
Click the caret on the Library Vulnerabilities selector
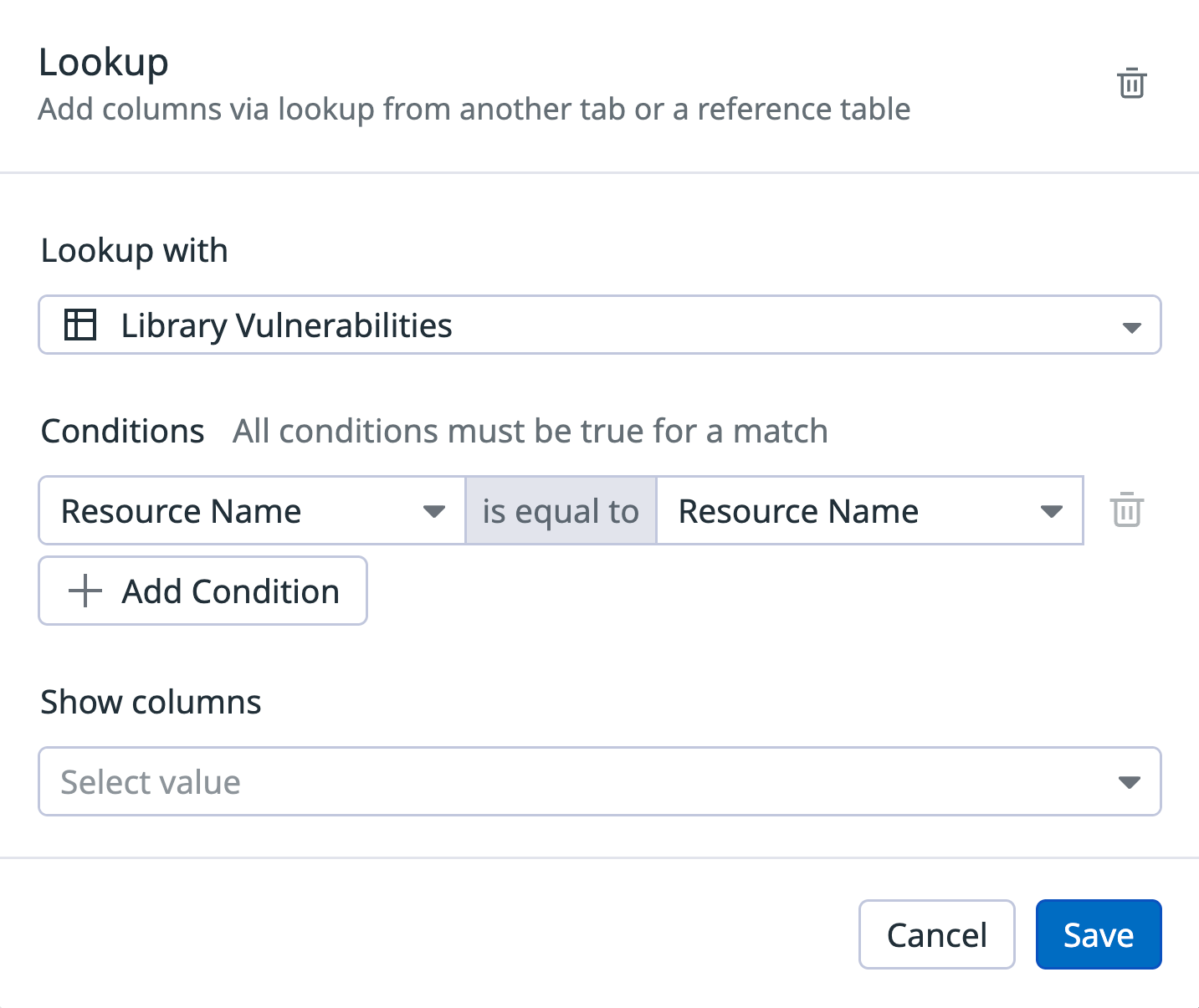(1131, 328)
